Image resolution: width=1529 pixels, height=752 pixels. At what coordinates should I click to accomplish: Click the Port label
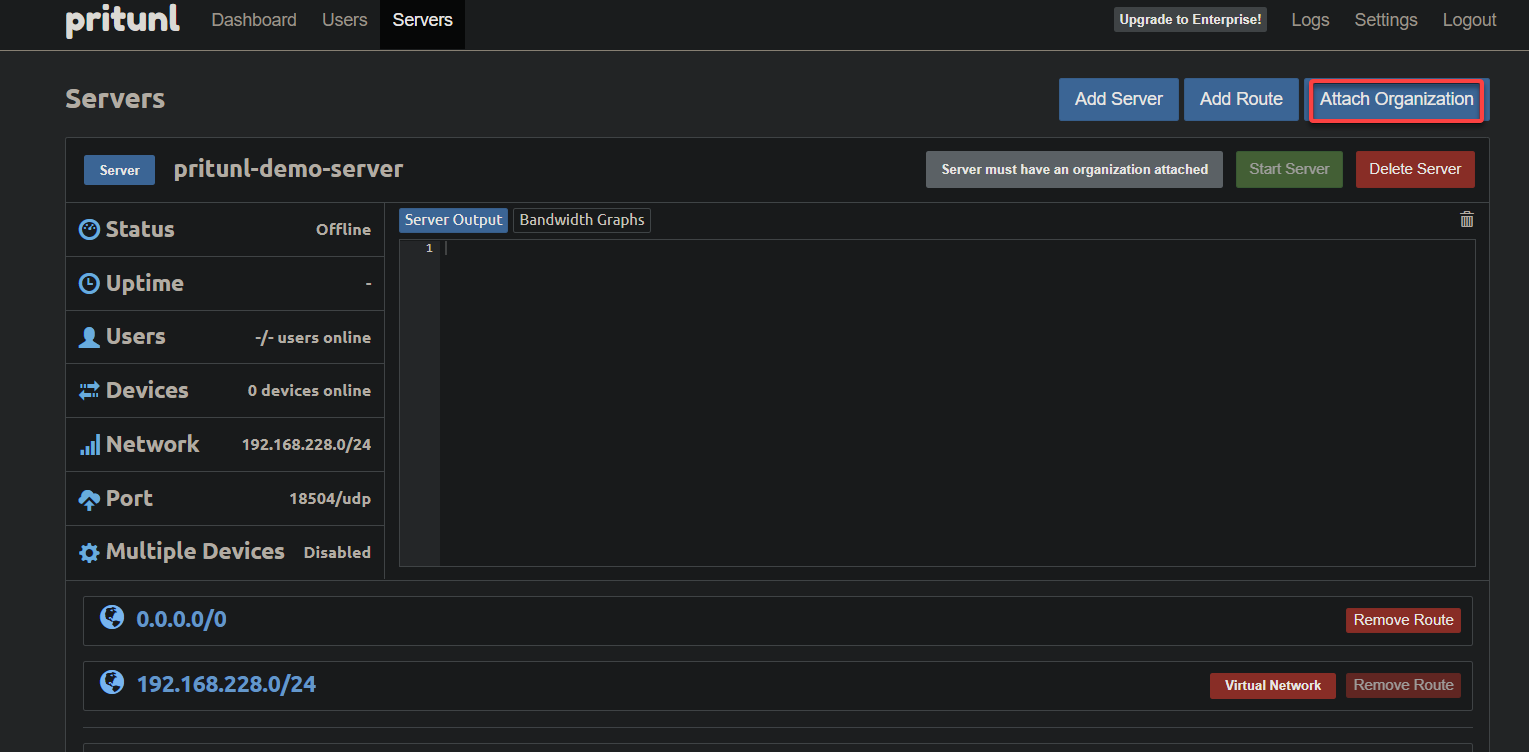pyautogui.click(x=130, y=498)
